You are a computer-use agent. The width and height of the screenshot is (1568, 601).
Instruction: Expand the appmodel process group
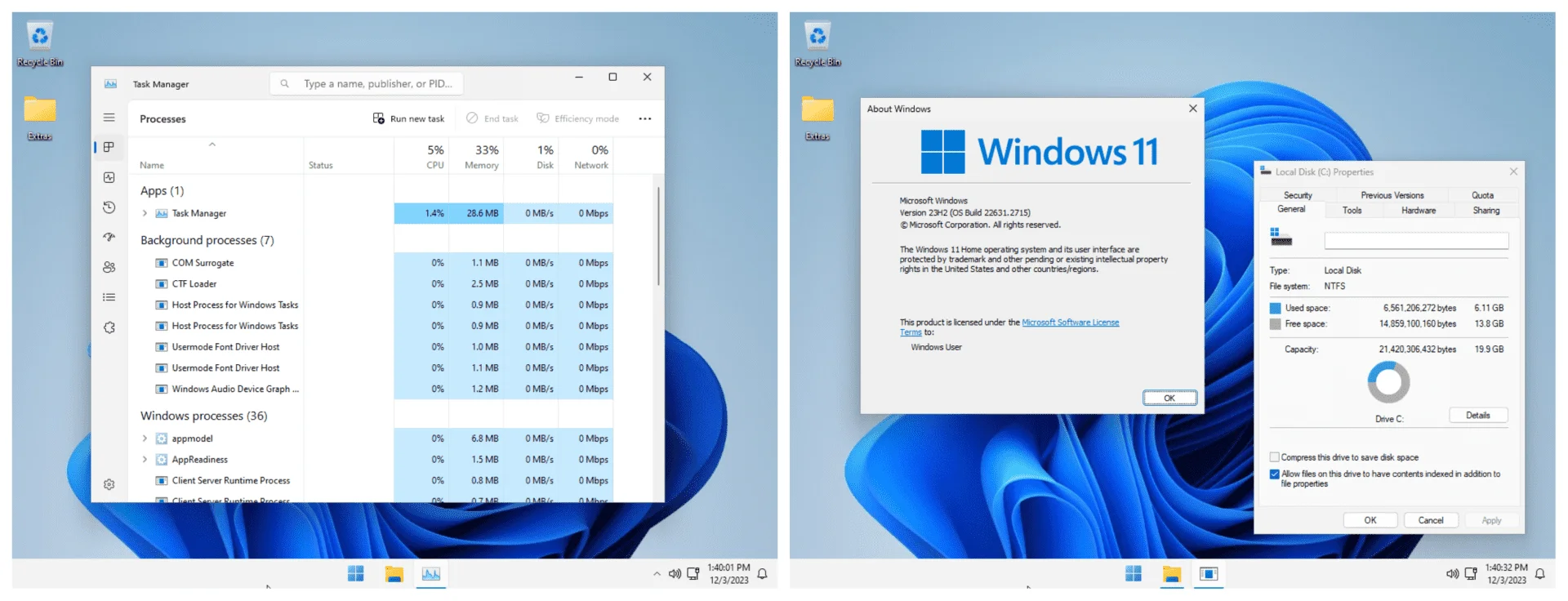pos(145,439)
